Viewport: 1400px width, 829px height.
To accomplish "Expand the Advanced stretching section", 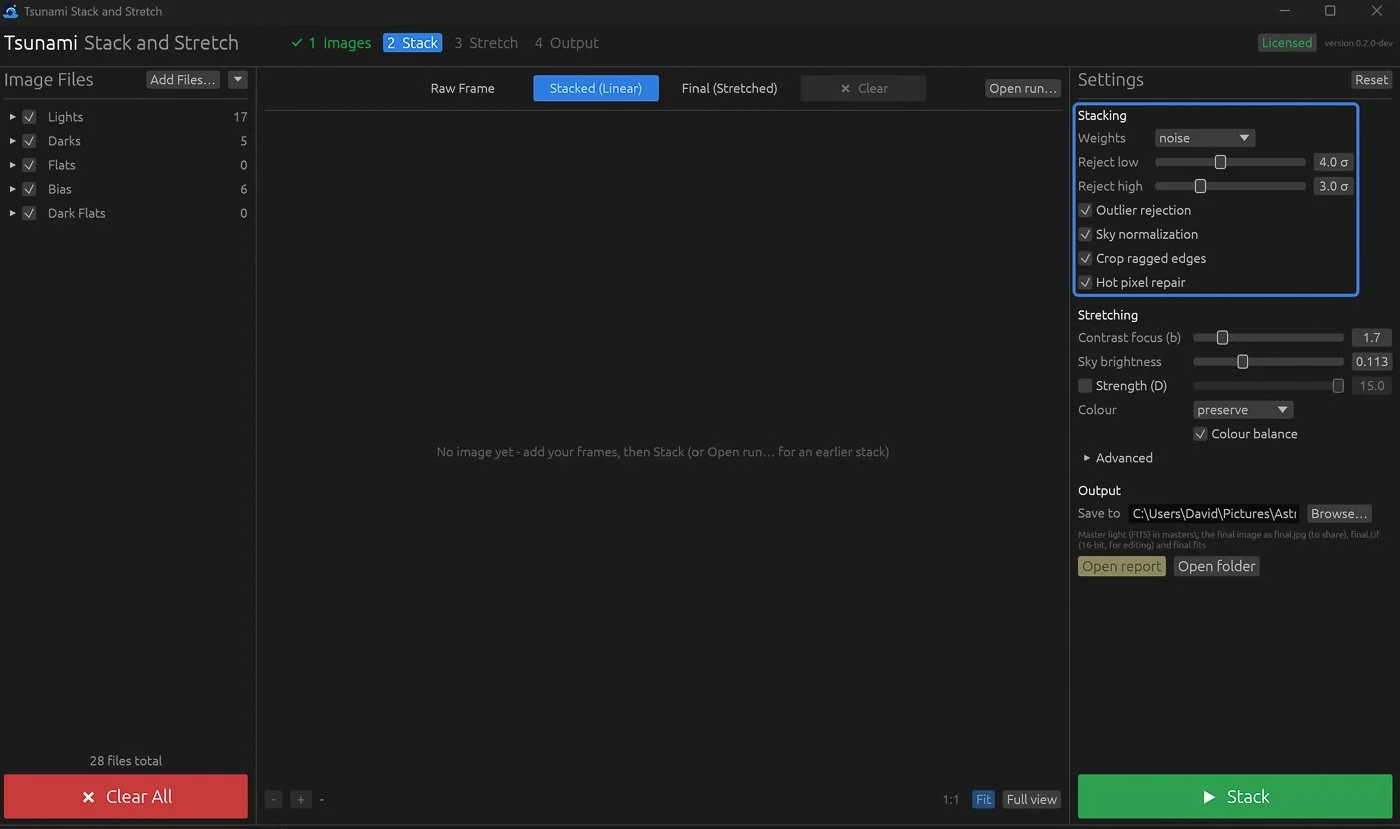I will point(1087,458).
